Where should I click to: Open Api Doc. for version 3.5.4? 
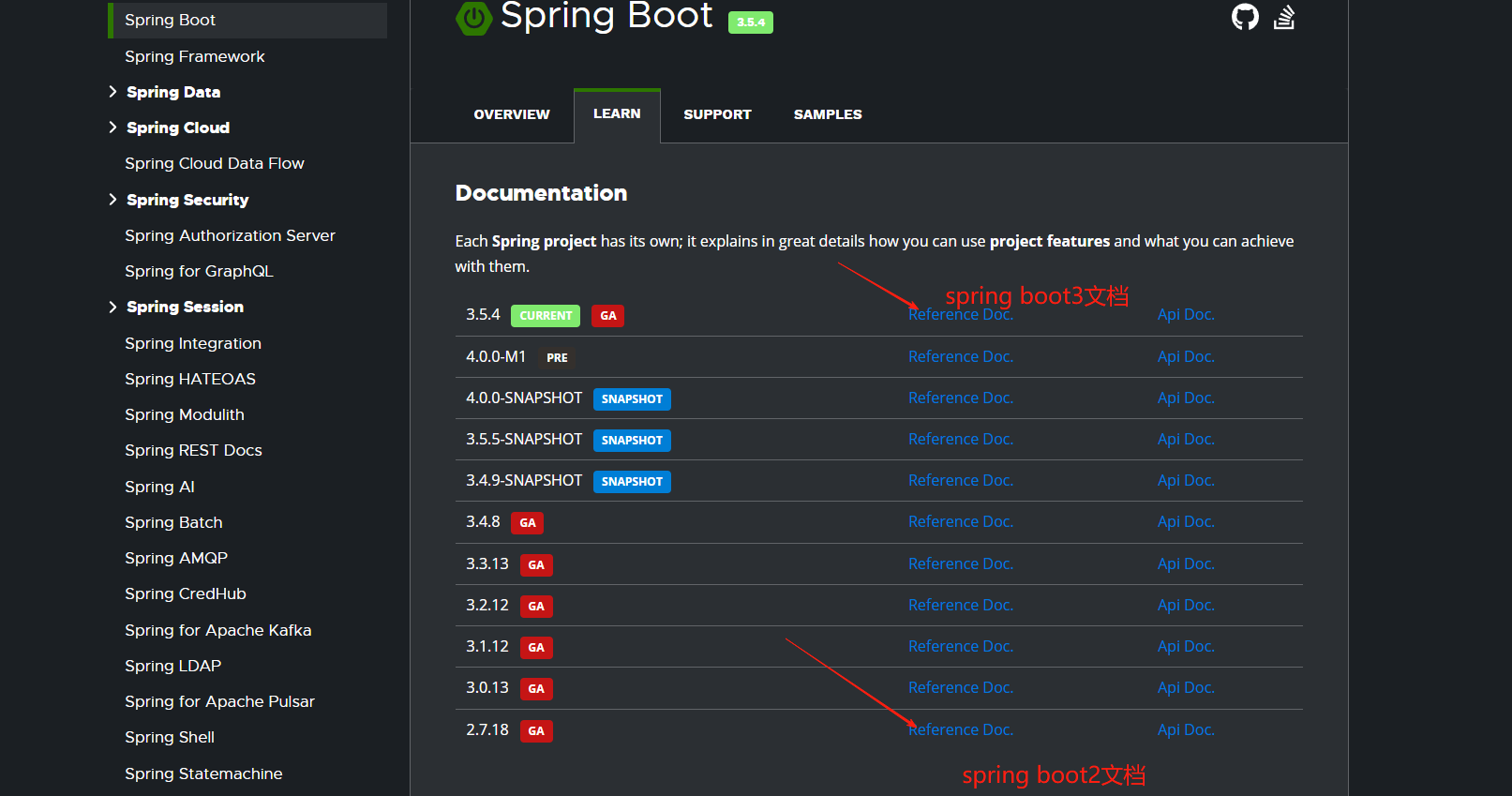tap(1186, 315)
